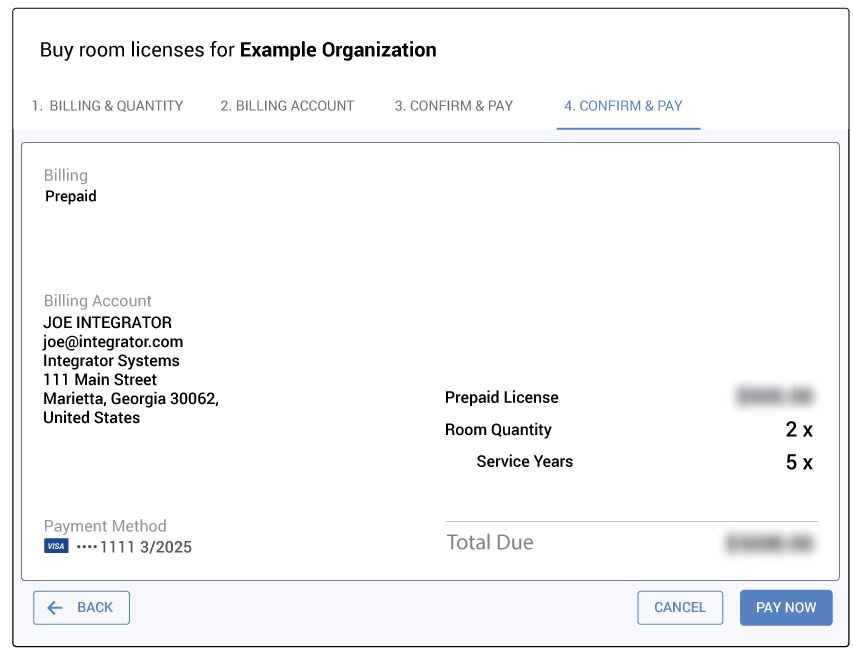Click the Prepaid billing type value
This screenshot has width=853, height=654.
click(71, 197)
